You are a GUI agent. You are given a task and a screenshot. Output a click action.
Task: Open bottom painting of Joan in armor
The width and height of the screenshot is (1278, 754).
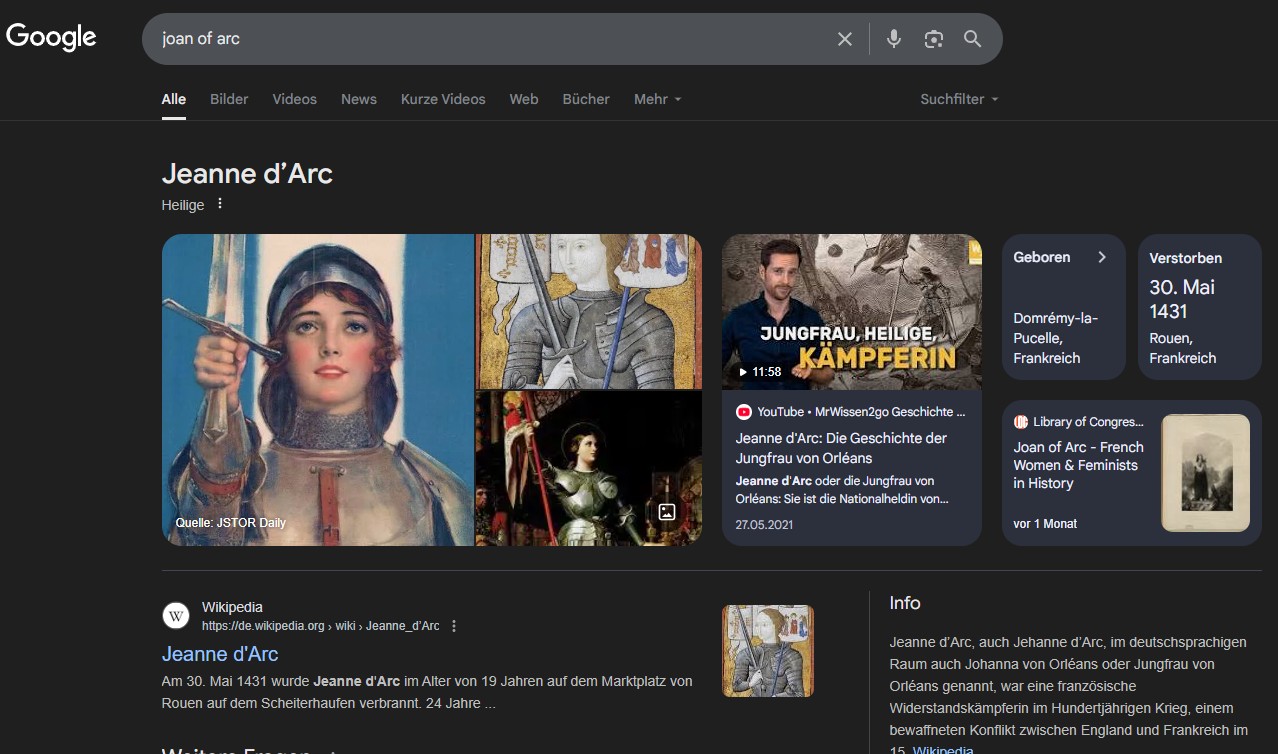click(589, 468)
